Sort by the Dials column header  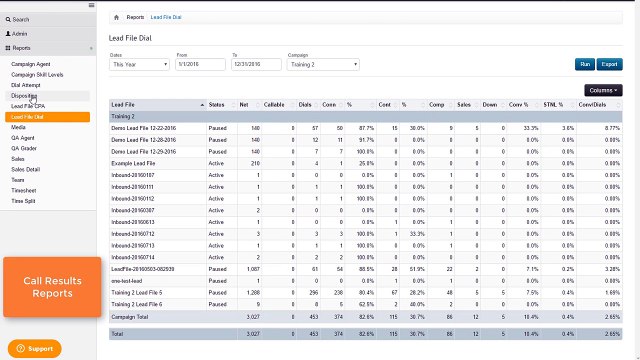(x=308, y=105)
